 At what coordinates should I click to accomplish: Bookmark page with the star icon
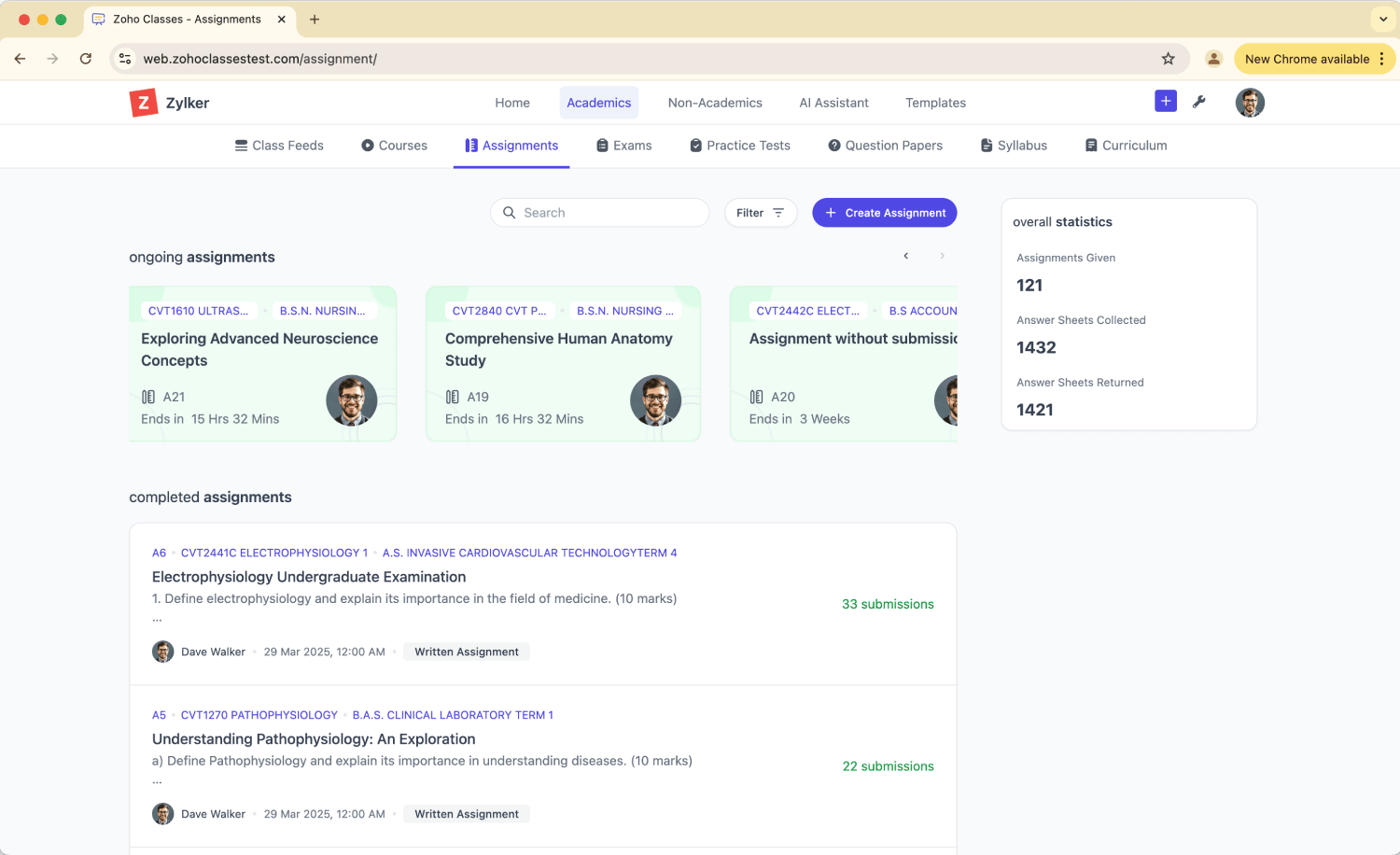pyautogui.click(x=1168, y=59)
